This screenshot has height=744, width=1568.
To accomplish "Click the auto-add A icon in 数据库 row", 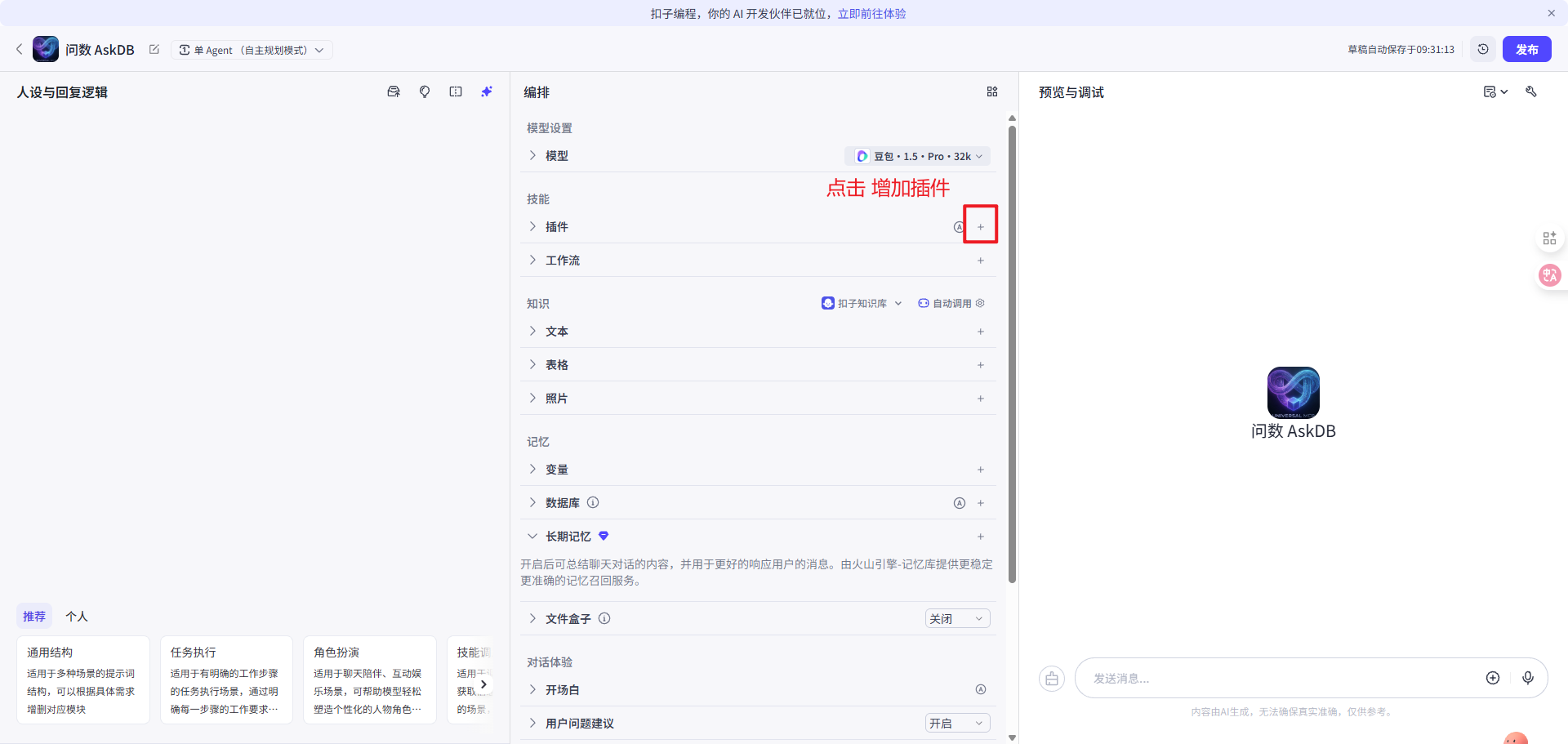I will point(960,503).
